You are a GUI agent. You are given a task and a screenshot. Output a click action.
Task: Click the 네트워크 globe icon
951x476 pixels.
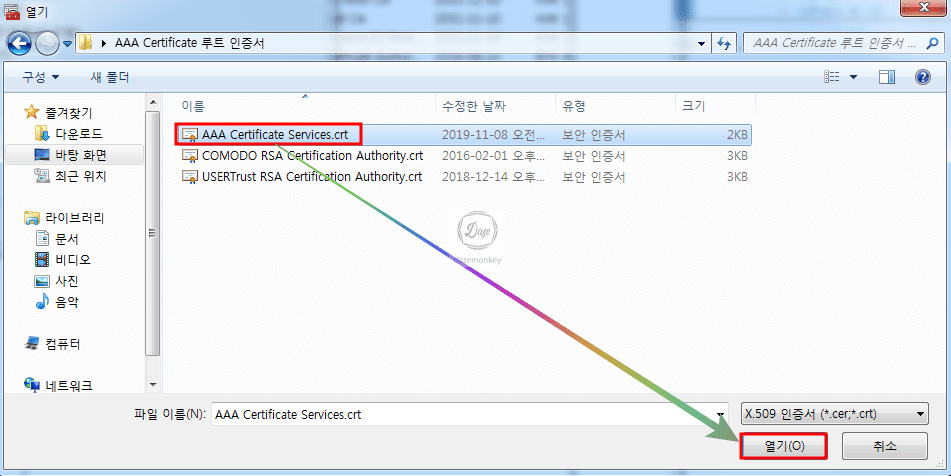(x=32, y=384)
